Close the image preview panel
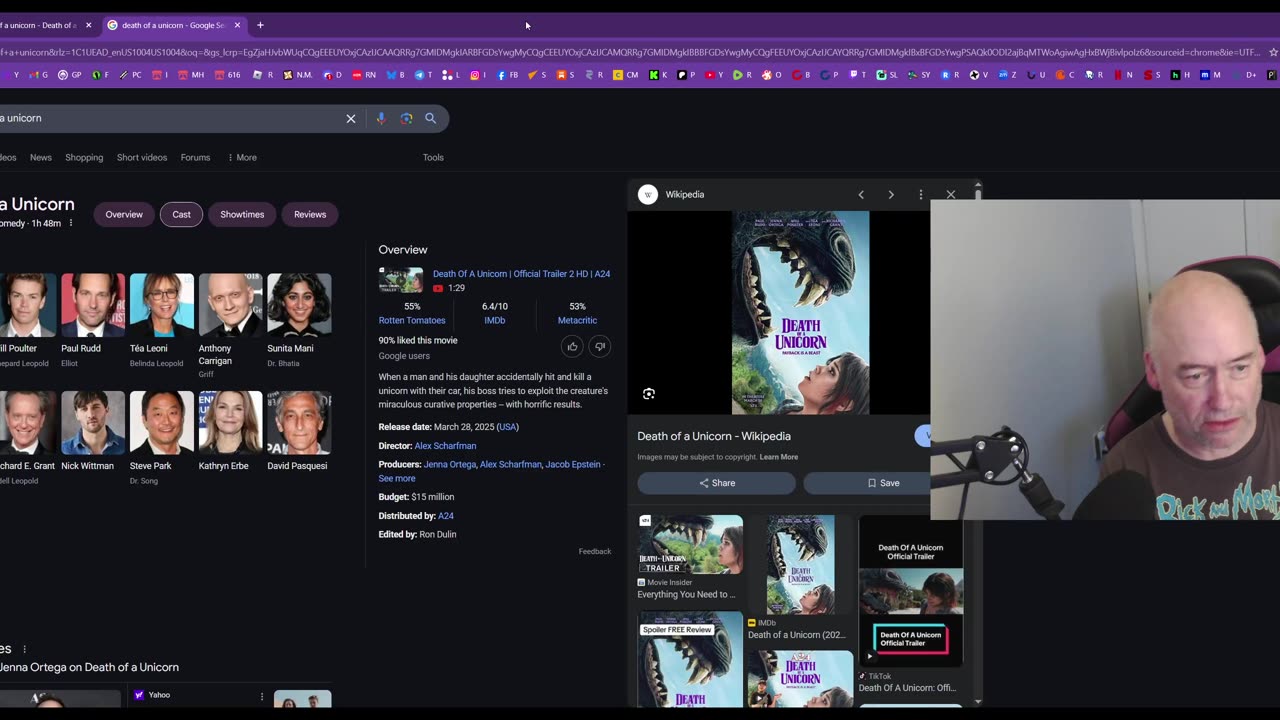 pos(951,194)
